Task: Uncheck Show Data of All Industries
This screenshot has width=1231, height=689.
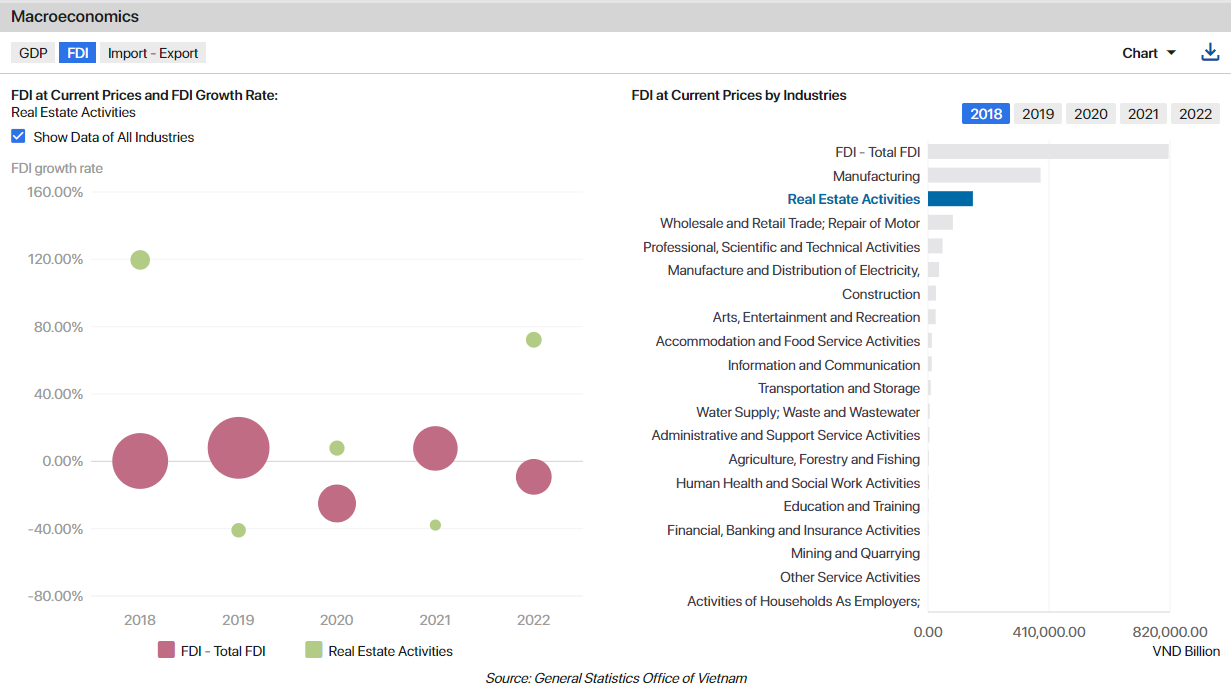Action: coord(18,137)
